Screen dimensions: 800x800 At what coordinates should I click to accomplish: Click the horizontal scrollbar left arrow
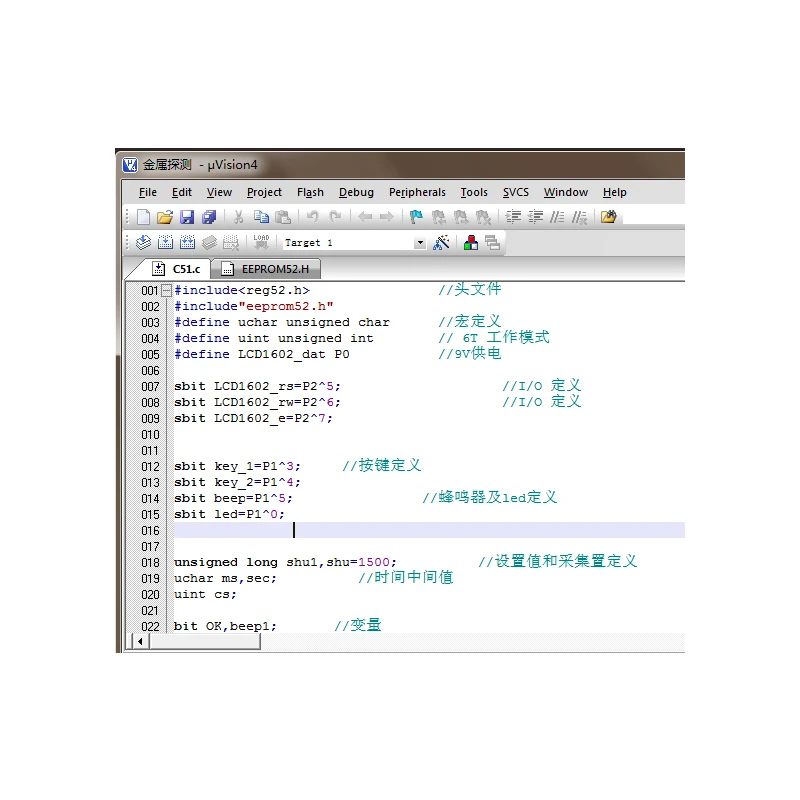140,641
